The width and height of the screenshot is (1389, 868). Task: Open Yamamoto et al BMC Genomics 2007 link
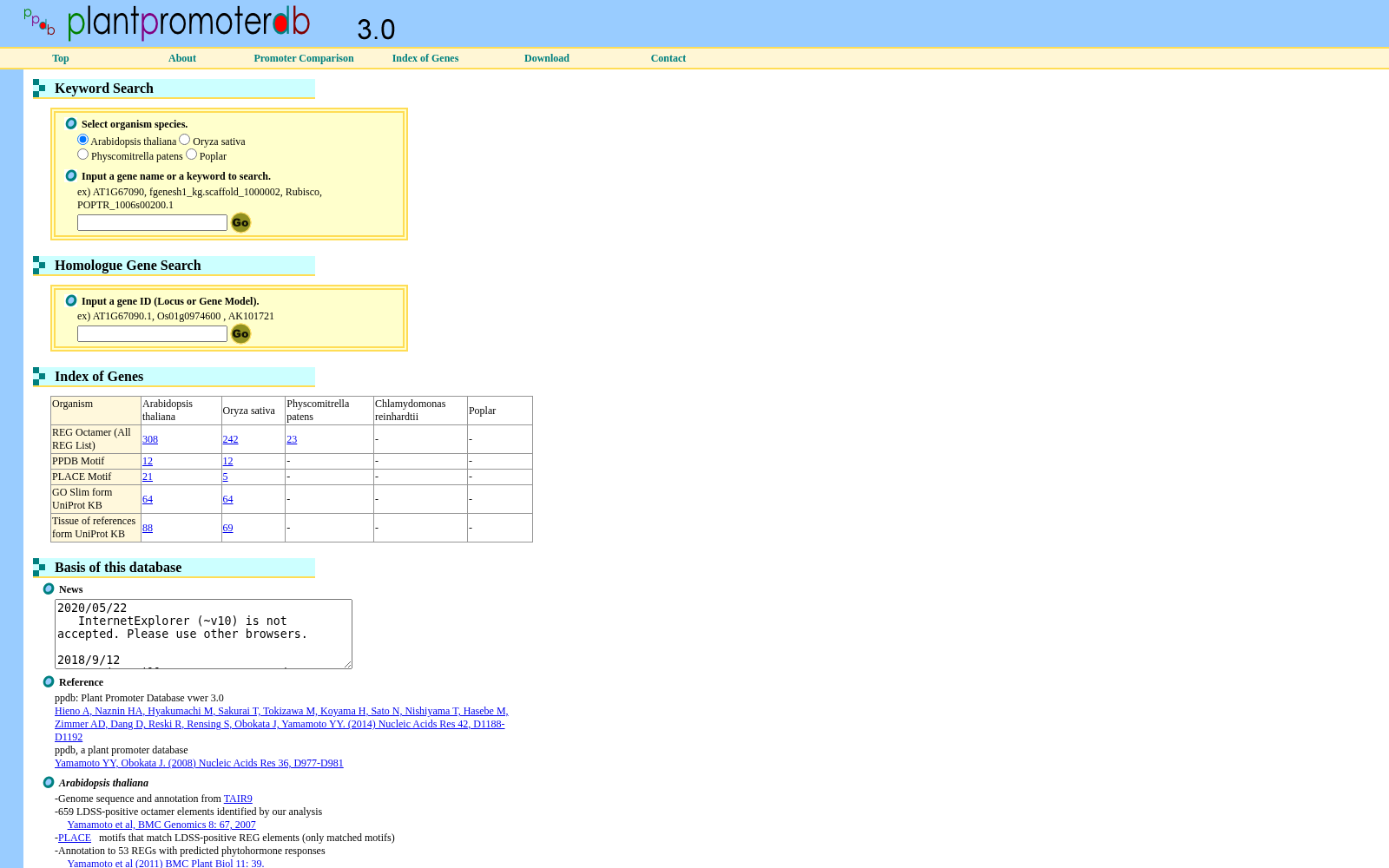[161, 825]
